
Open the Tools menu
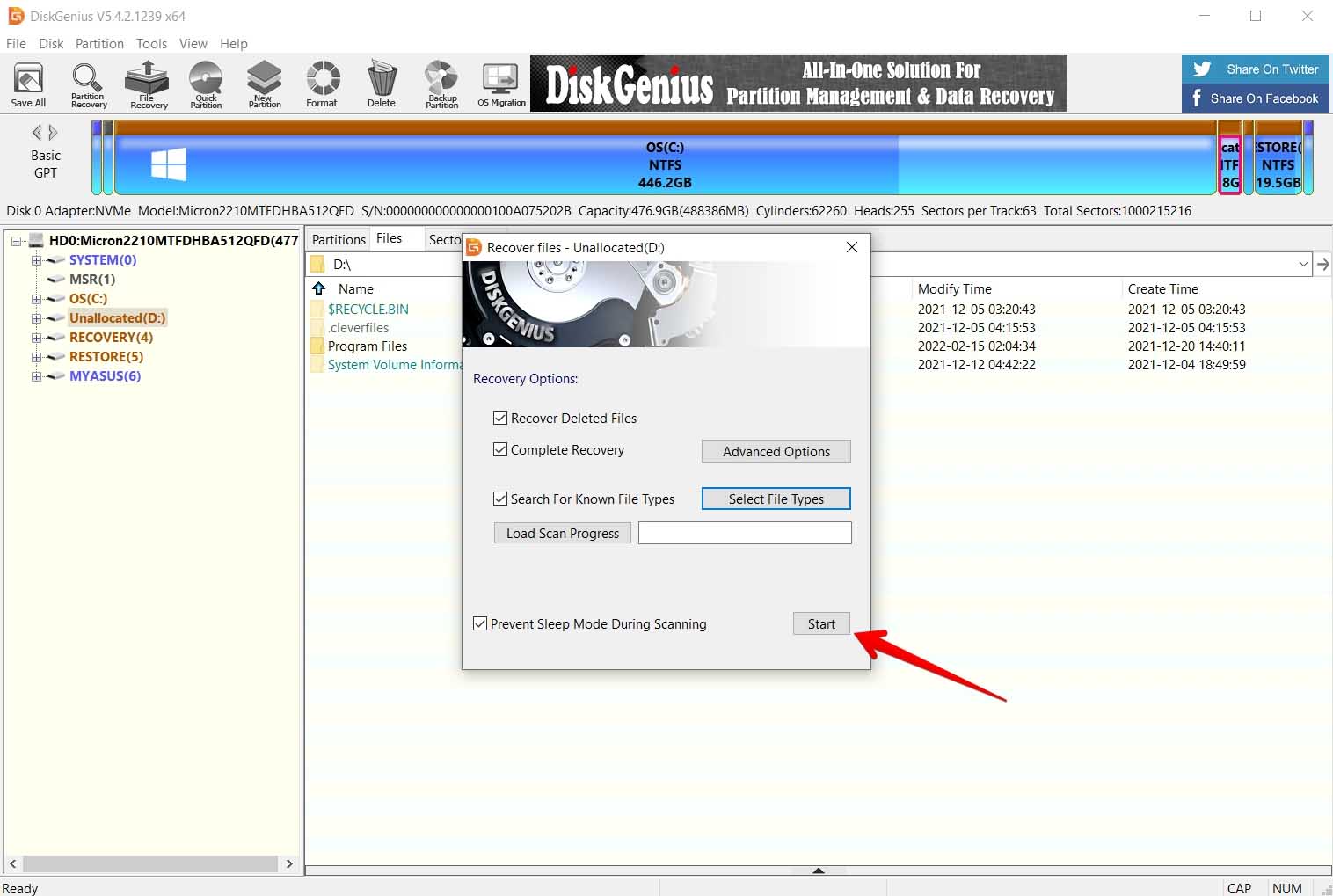(x=151, y=43)
